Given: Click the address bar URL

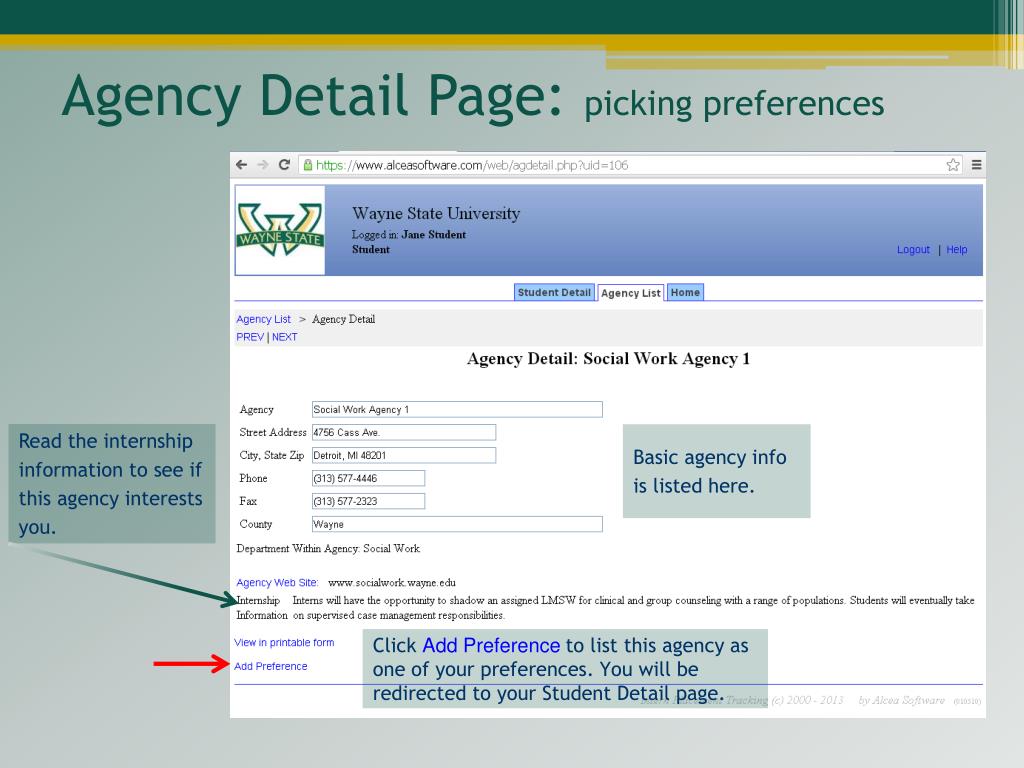Looking at the screenshot, I should point(472,165).
